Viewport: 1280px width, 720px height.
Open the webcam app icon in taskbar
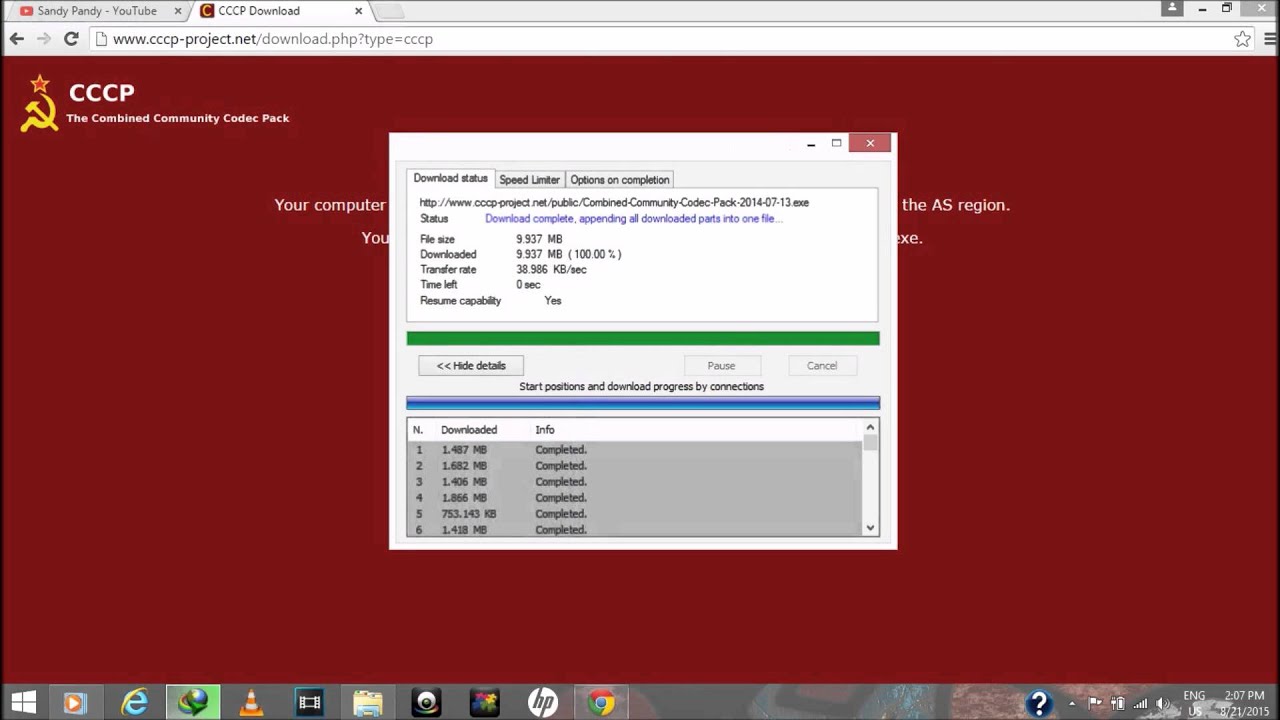point(426,703)
